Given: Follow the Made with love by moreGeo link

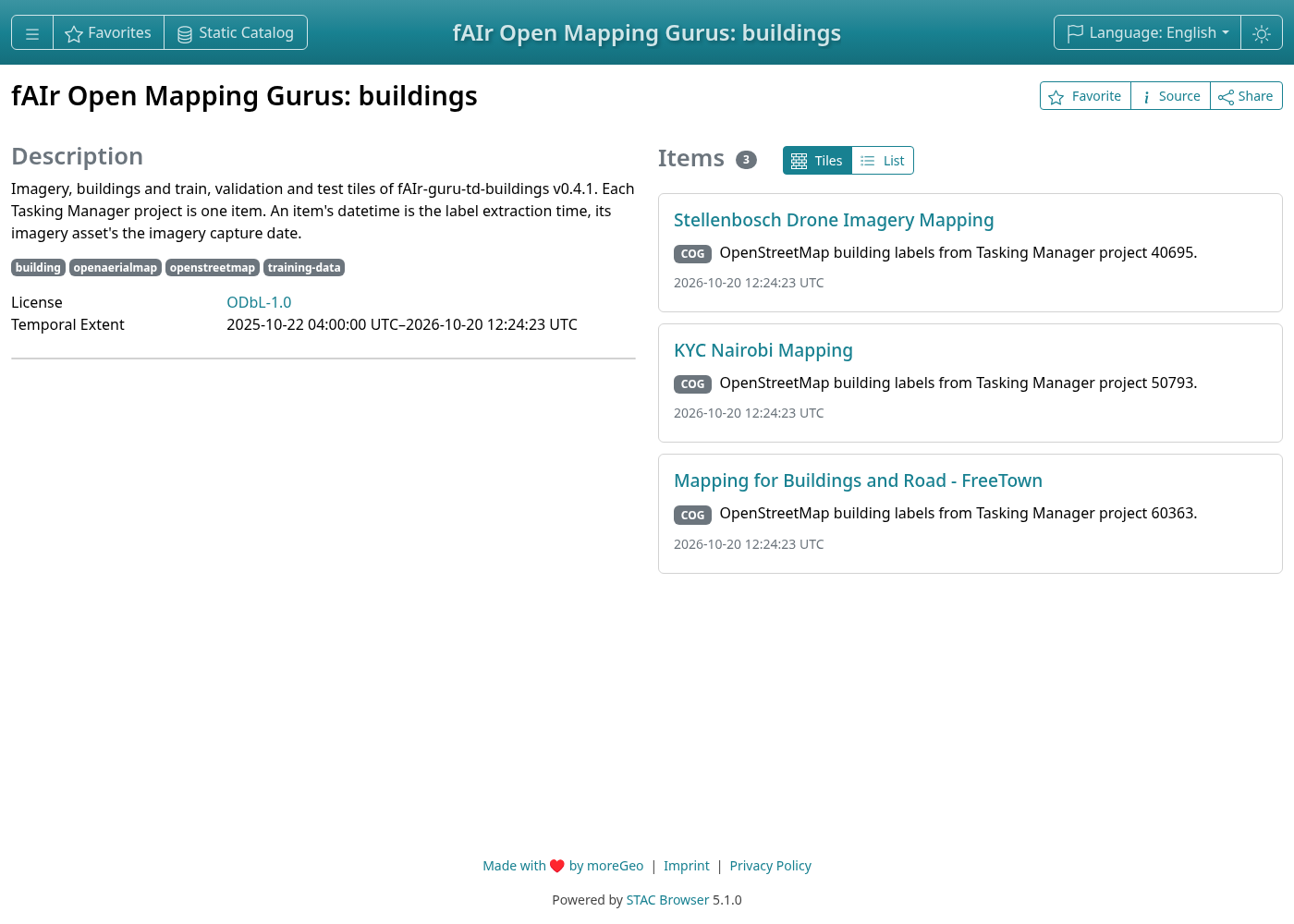Looking at the screenshot, I should [x=563, y=866].
